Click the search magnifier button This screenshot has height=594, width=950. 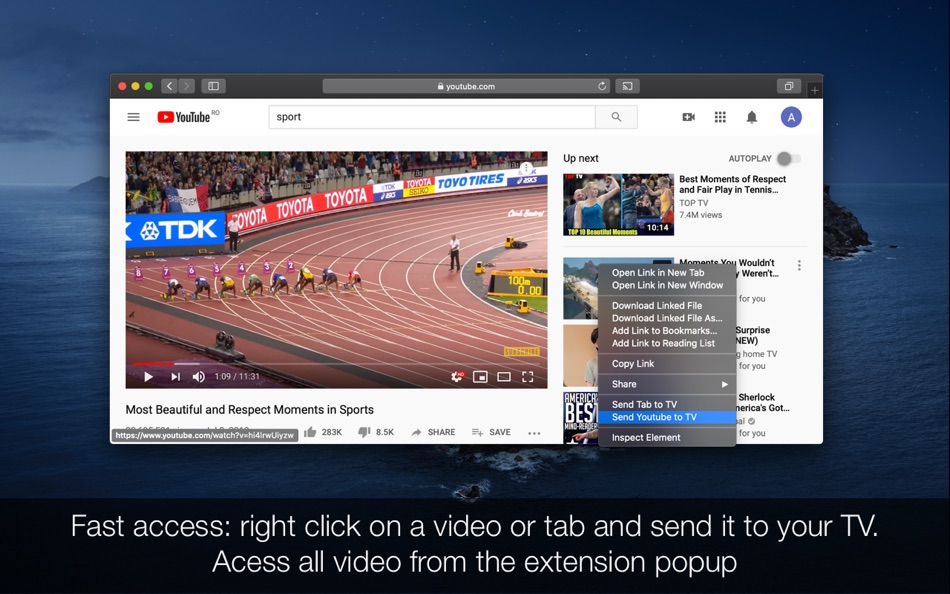(x=616, y=117)
